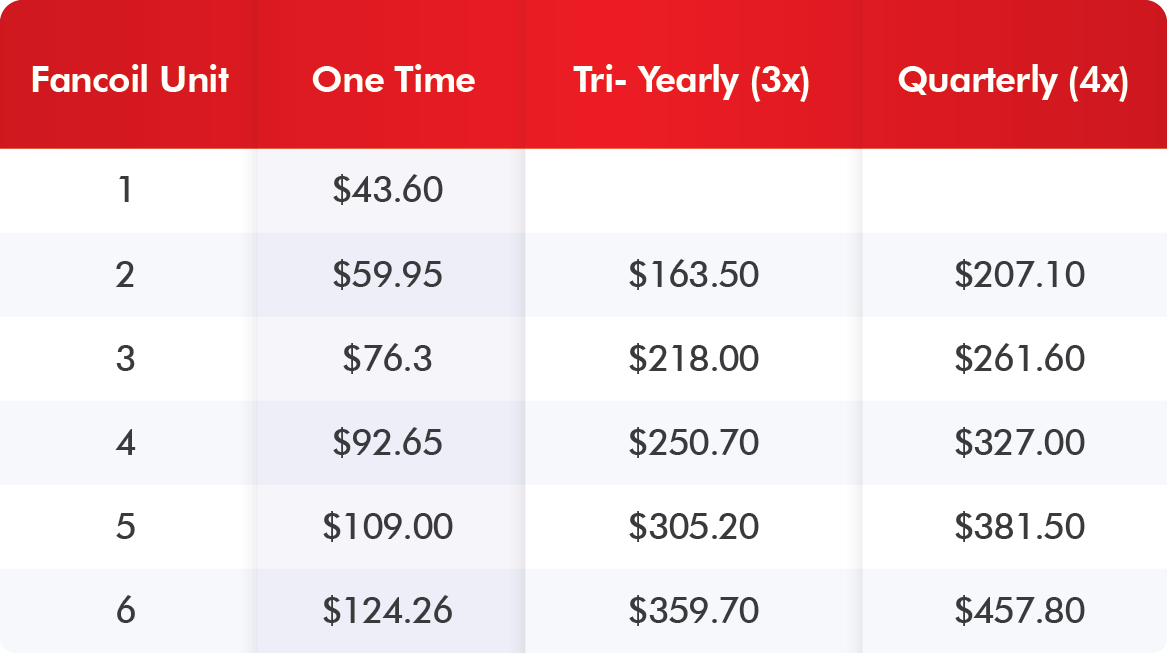Click the $76.3 one time price
This screenshot has width=1167, height=653.
[x=388, y=358]
